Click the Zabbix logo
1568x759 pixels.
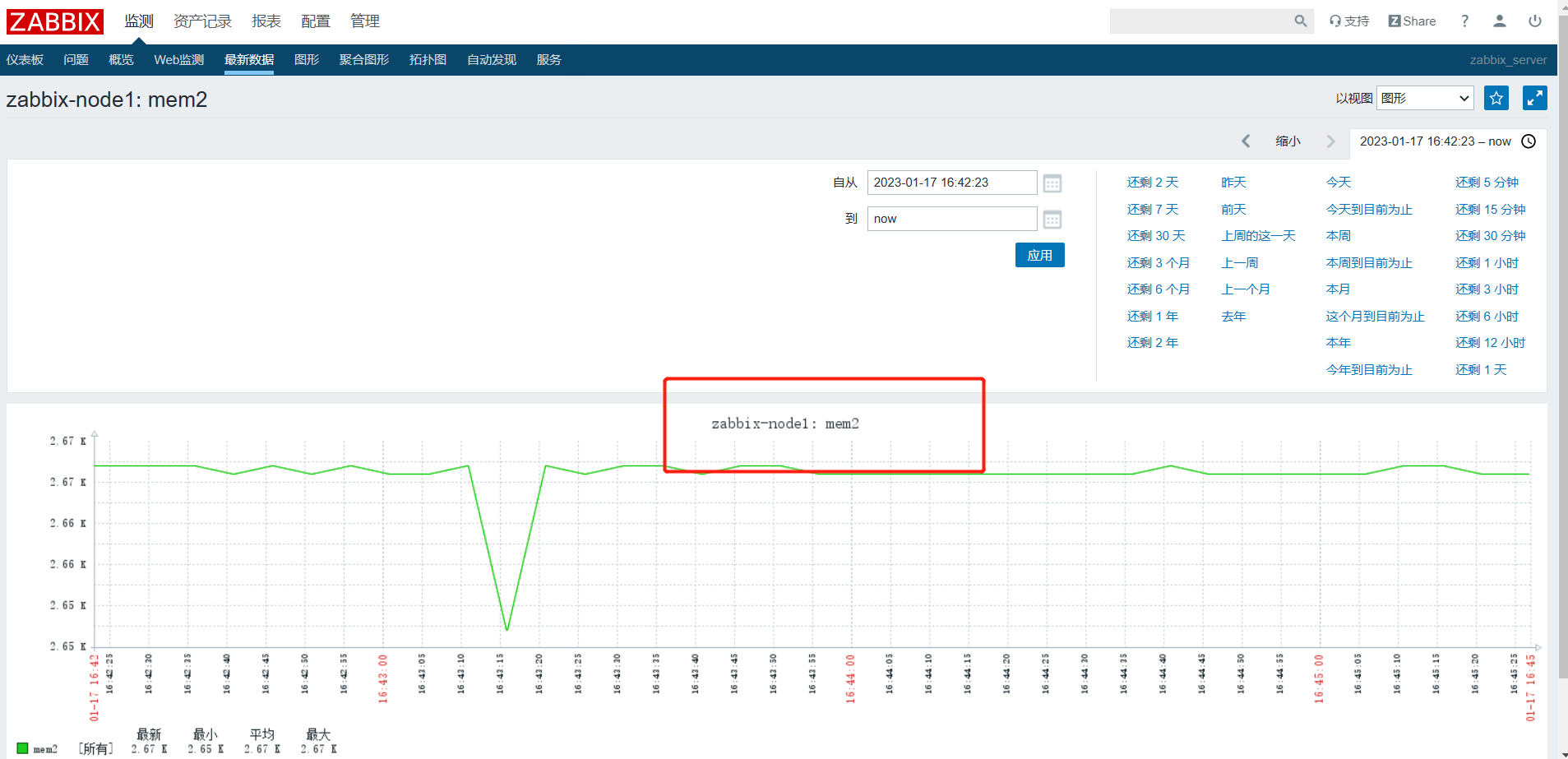click(x=55, y=21)
